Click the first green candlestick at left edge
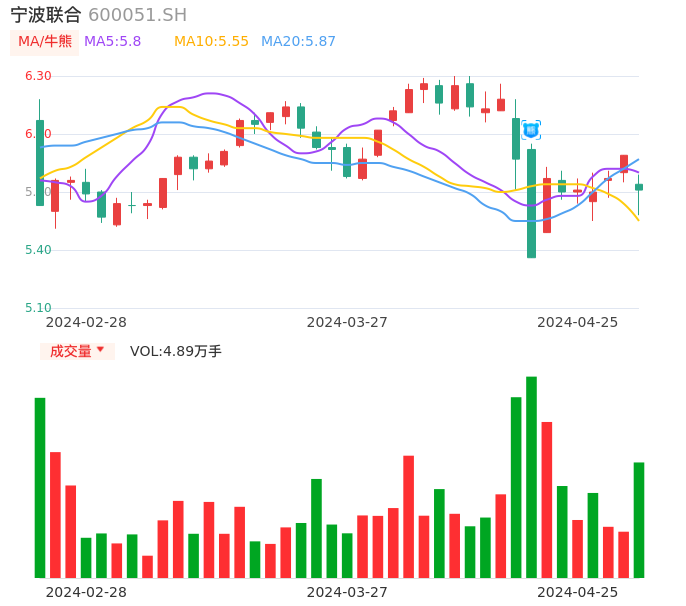The height and width of the screenshot is (606, 686). pos(40,163)
